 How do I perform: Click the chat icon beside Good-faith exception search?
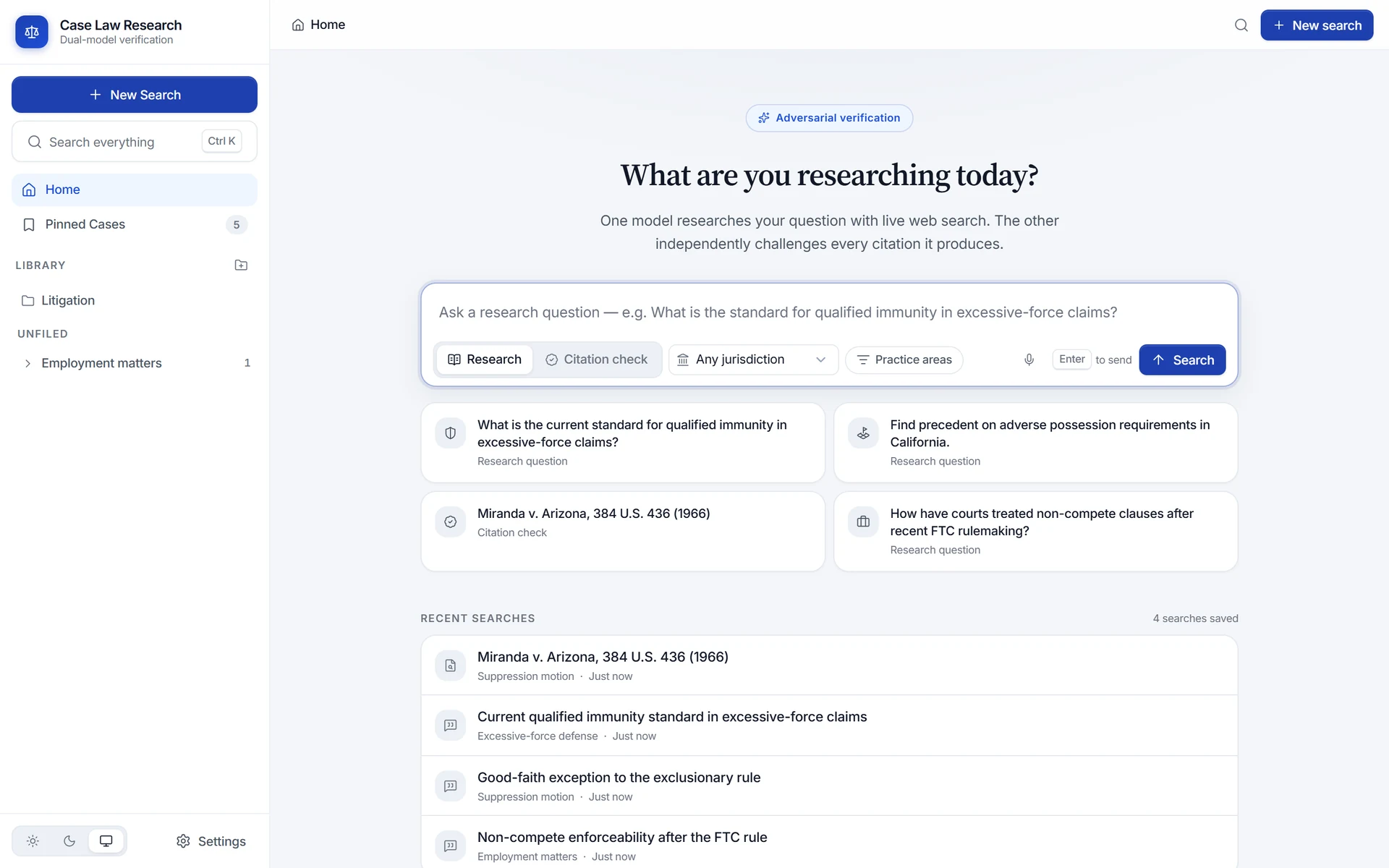[450, 786]
